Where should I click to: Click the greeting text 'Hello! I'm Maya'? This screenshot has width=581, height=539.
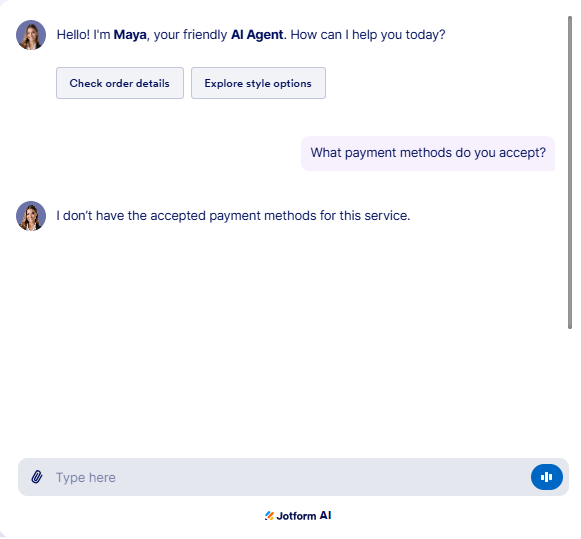tap(102, 35)
